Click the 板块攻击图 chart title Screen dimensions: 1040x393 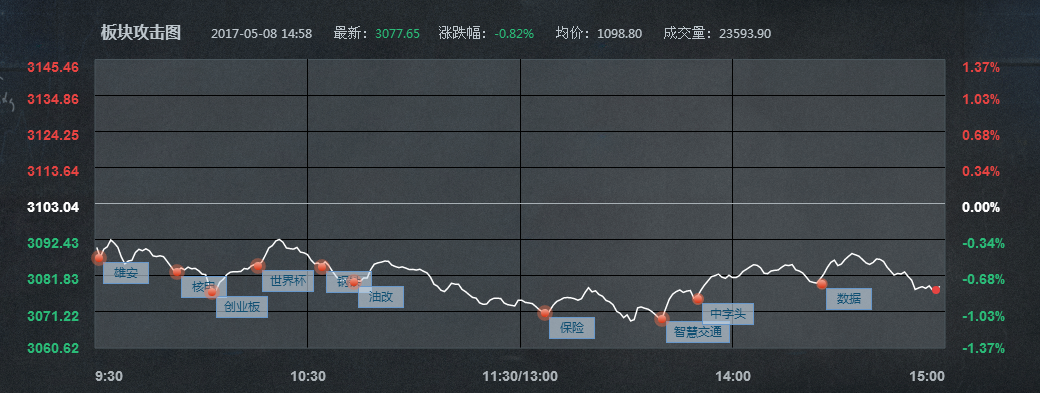tap(141, 32)
